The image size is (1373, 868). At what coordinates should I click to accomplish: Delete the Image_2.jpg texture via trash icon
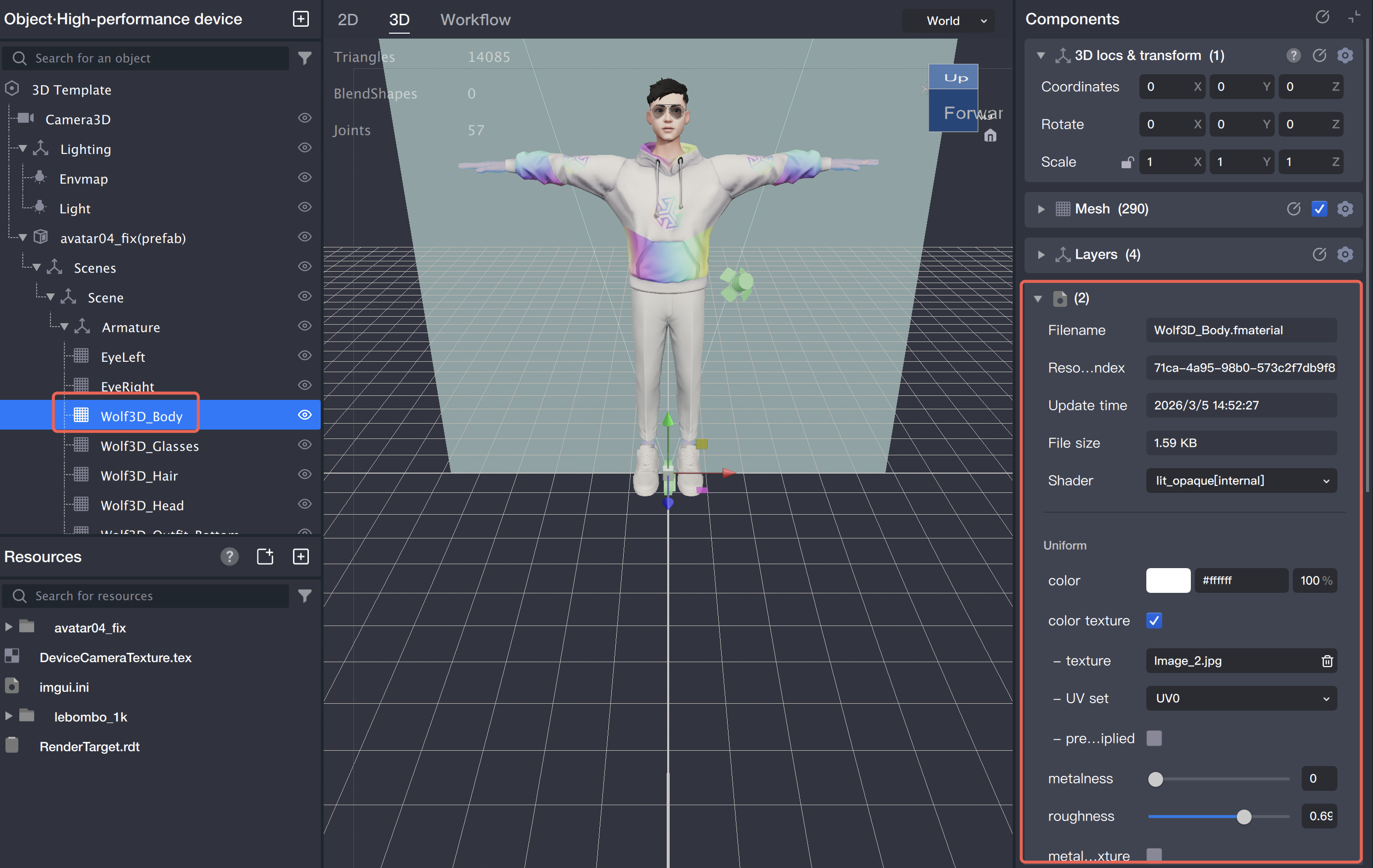point(1327,661)
